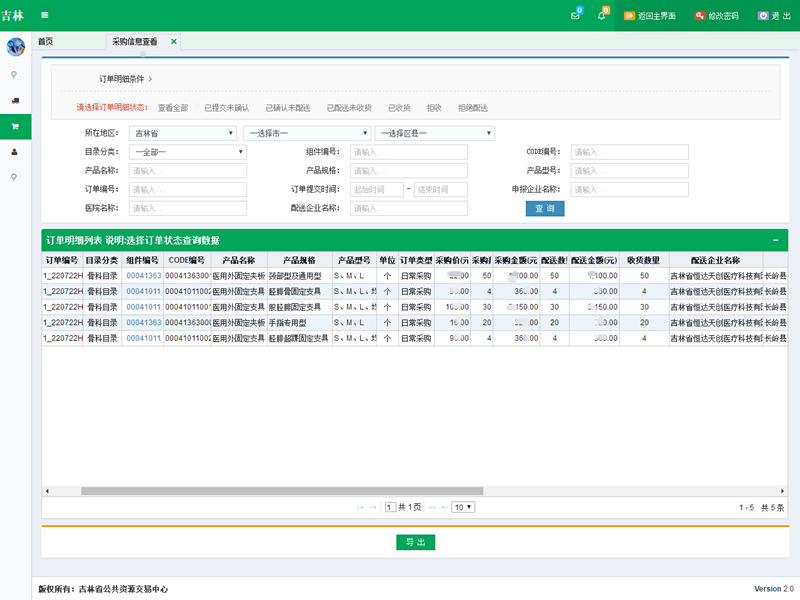Viewport: 800px width, 600px height.
Task: Switch to the 首页 tab
Action: [45, 41]
